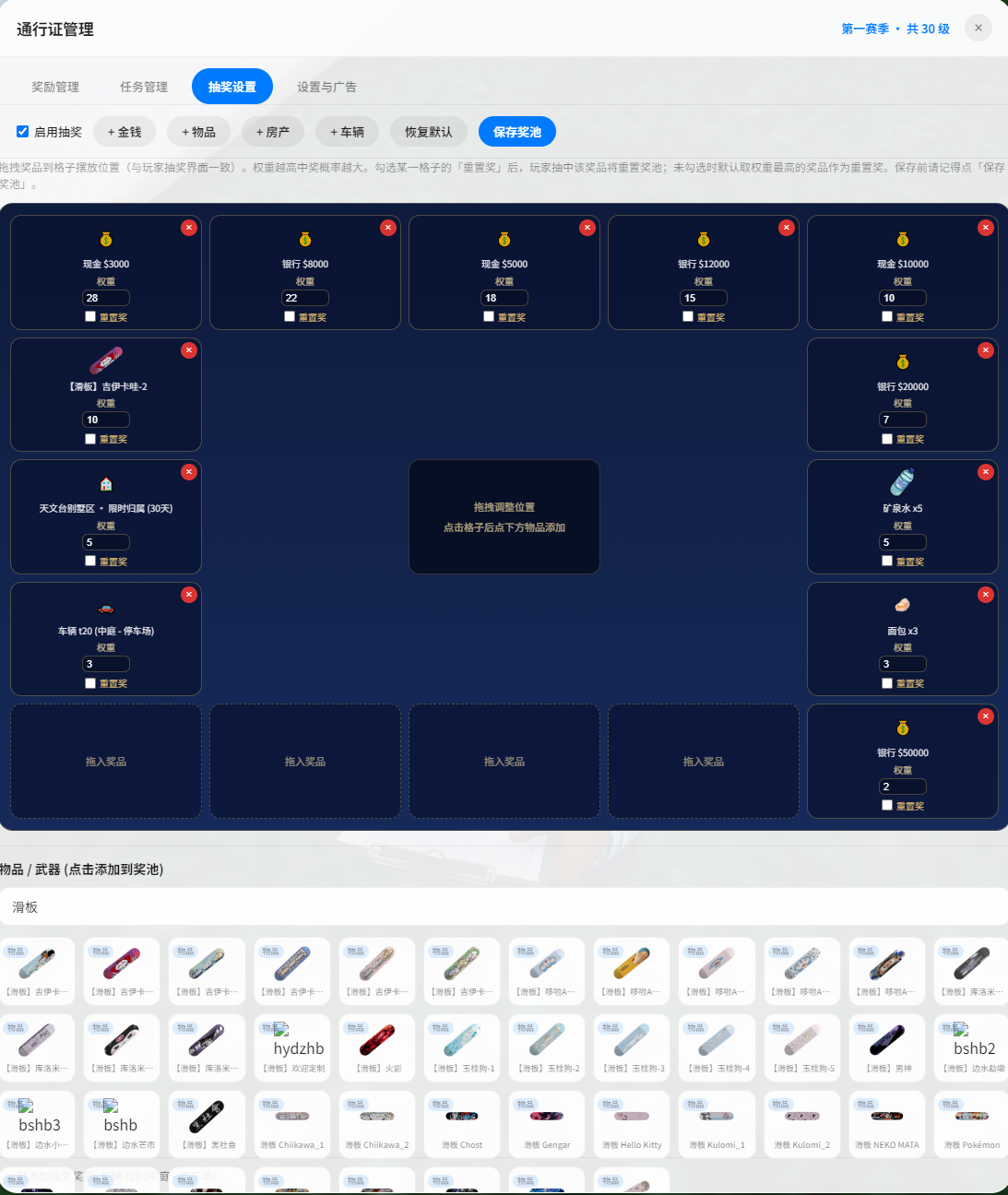Click the + 房产 button
1008x1195 pixels.
(x=273, y=132)
